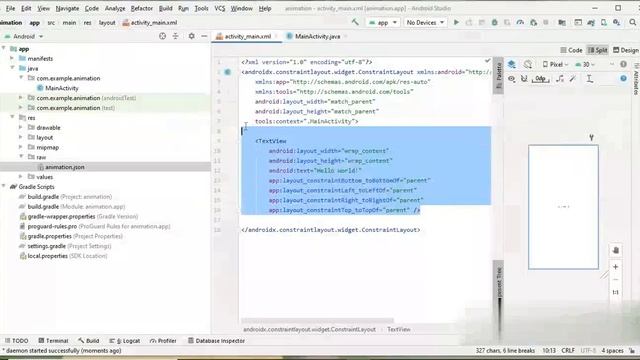Select project file locate target icon
The width and height of the screenshot is (640, 360).
(x=162, y=36)
